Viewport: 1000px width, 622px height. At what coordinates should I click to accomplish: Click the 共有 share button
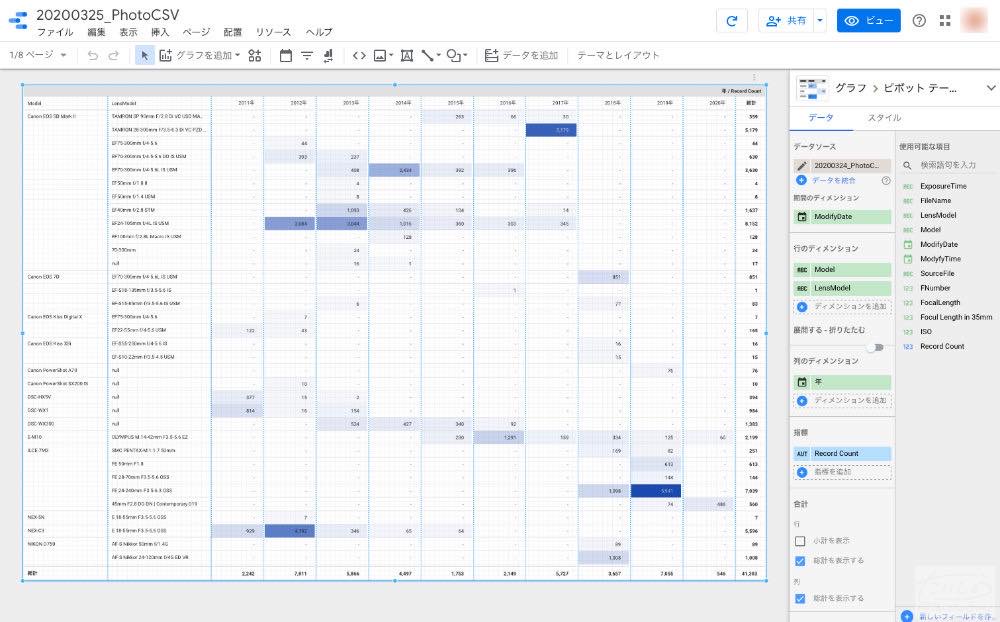pyautogui.click(x=786, y=20)
